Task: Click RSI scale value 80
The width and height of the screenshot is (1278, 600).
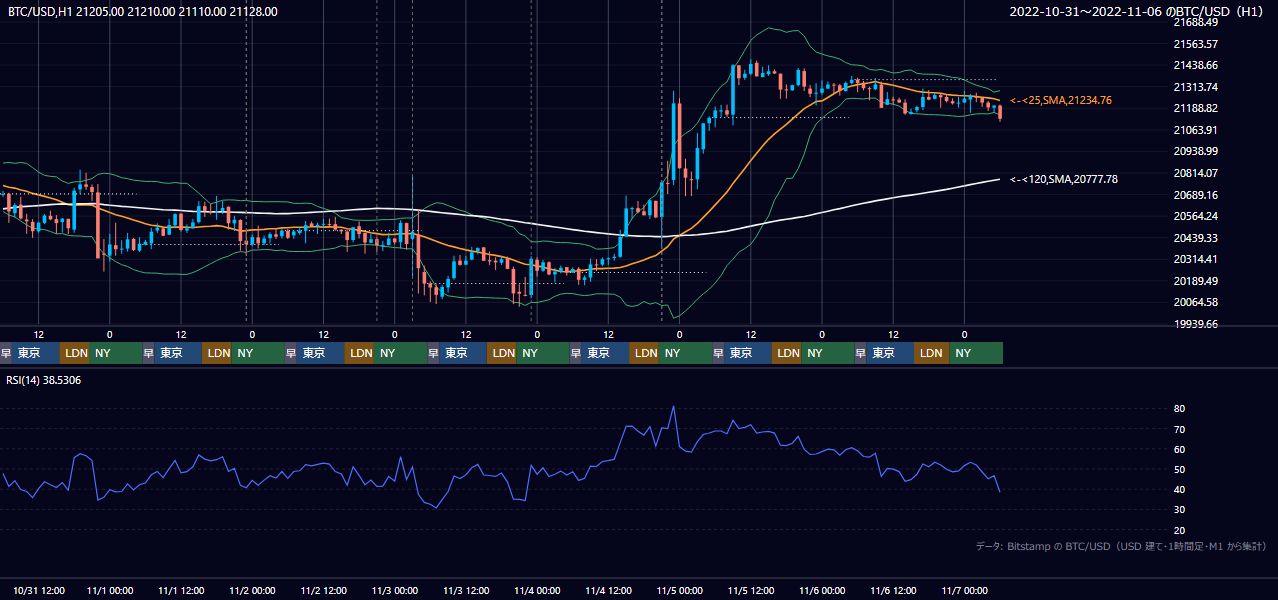Action: [x=1179, y=409]
